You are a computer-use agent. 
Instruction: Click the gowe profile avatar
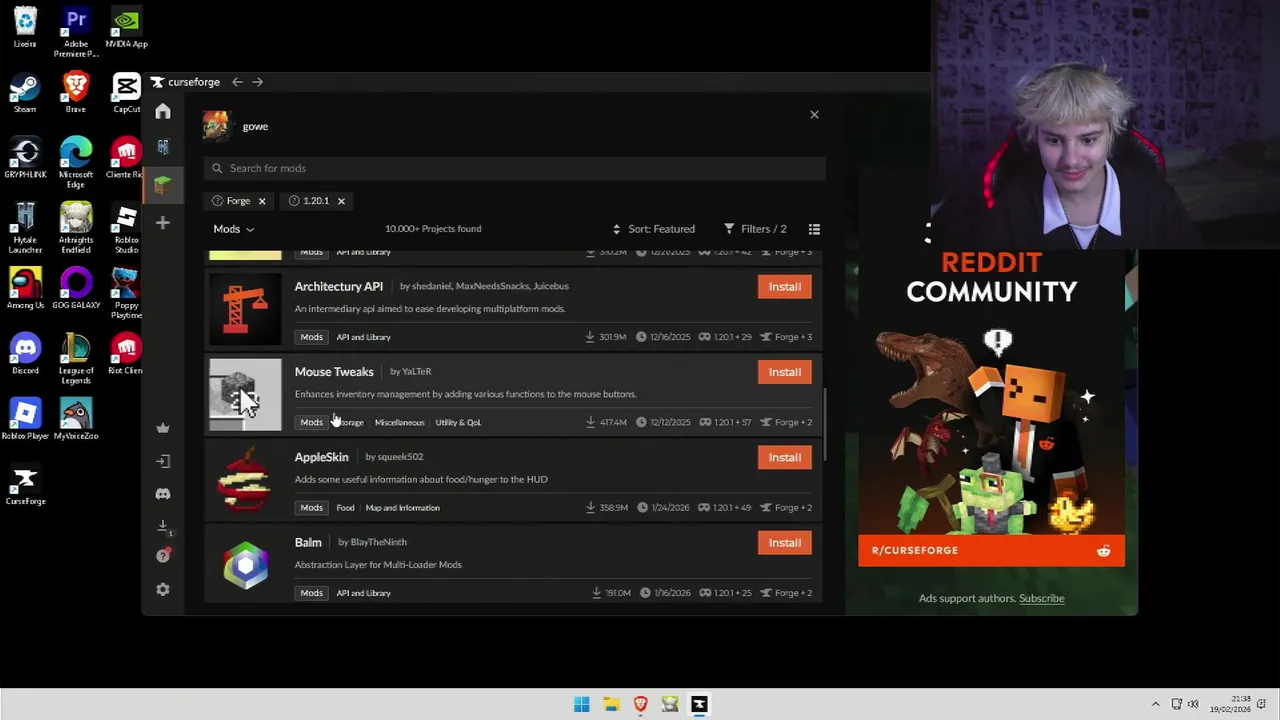click(x=216, y=126)
